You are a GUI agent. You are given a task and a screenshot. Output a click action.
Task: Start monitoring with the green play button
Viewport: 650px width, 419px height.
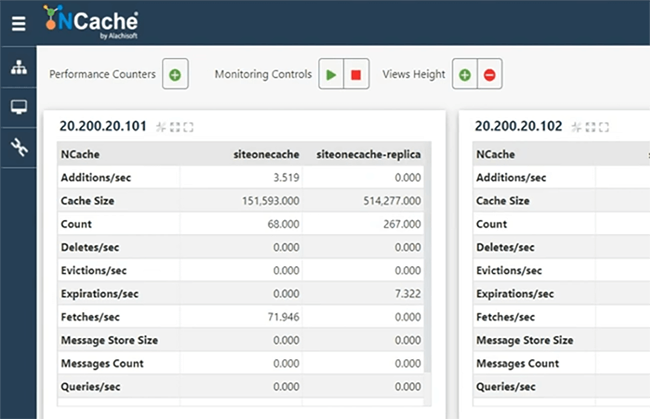[331, 74]
